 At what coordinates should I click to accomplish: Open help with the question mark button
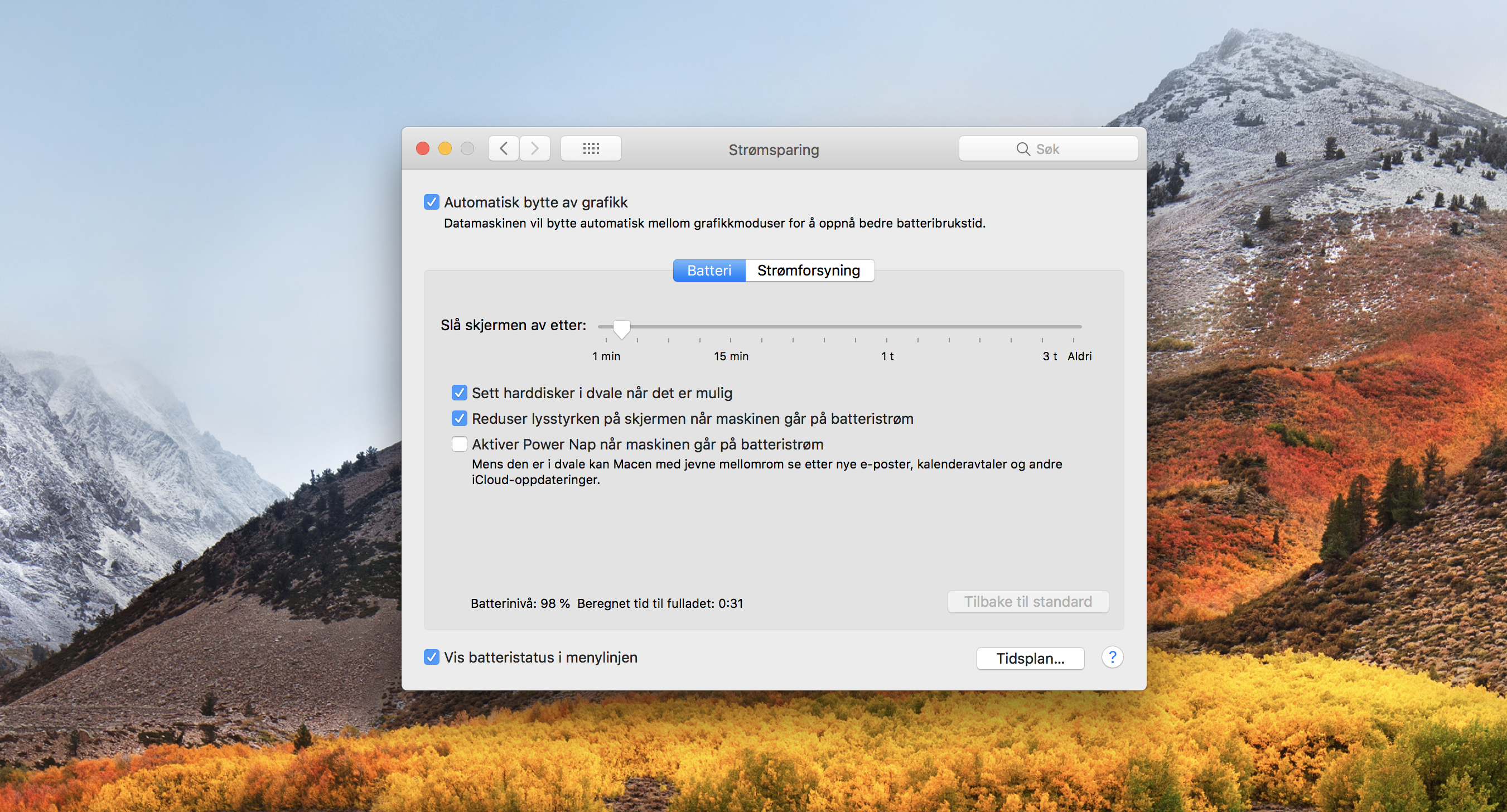pyautogui.click(x=1112, y=658)
